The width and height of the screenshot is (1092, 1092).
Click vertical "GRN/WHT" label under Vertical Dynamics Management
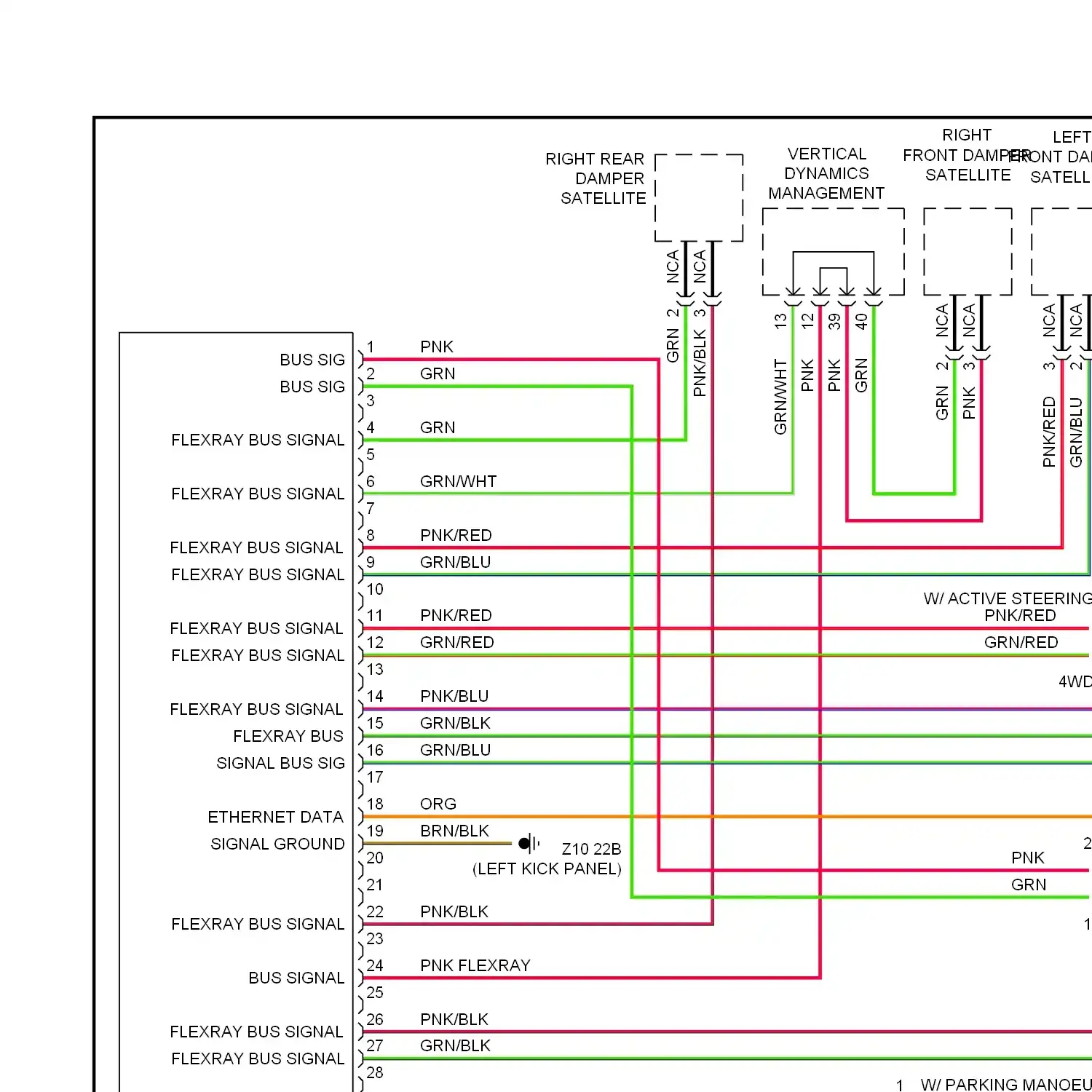click(x=780, y=396)
